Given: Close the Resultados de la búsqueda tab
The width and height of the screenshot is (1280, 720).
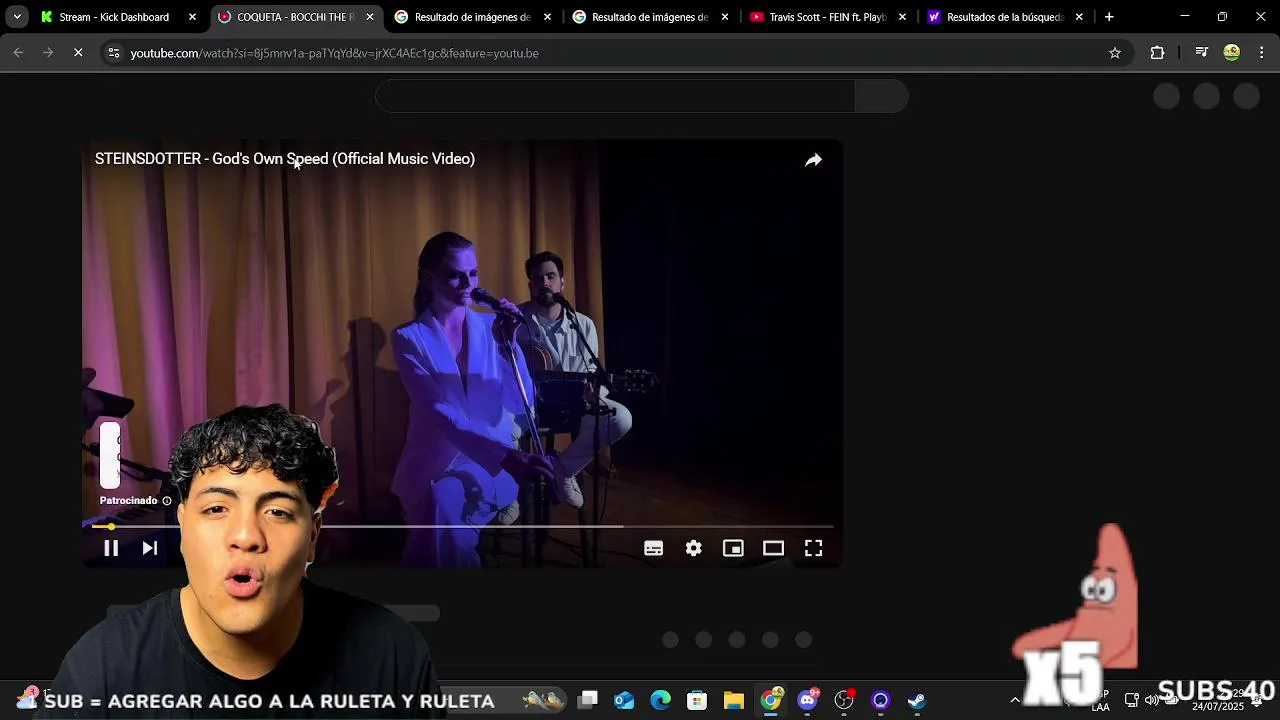Looking at the screenshot, I should coord(1079,17).
